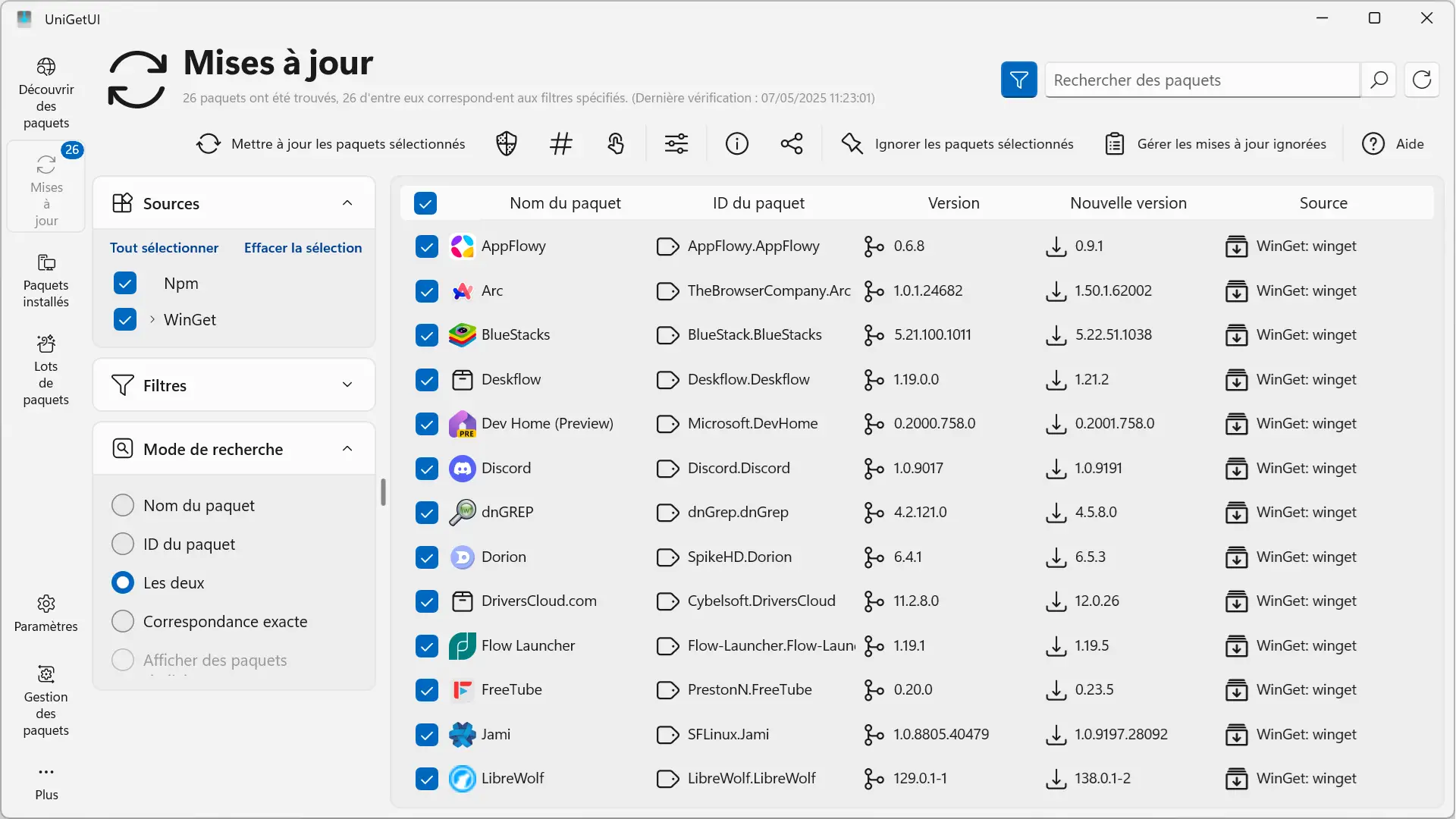Click the interactive update hand icon
Viewport: 1456px width, 819px height.
pyautogui.click(x=616, y=143)
